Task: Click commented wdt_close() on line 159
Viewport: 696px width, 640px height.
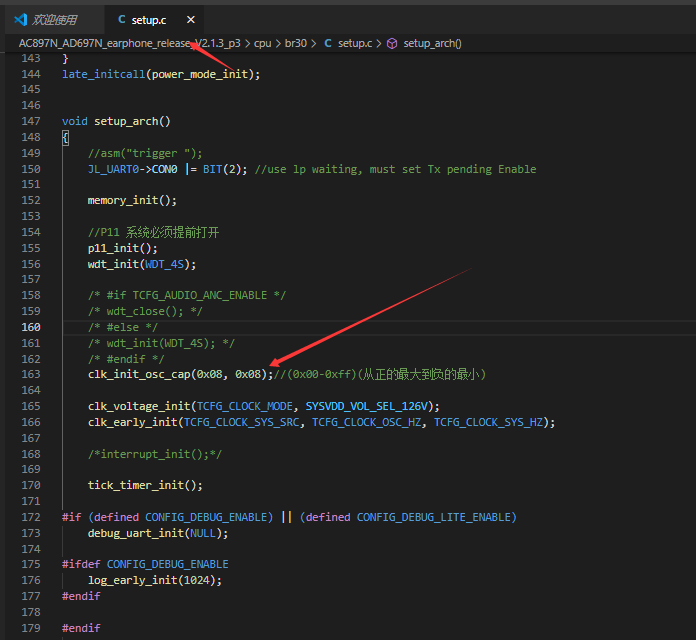Action: pyautogui.click(x=145, y=311)
